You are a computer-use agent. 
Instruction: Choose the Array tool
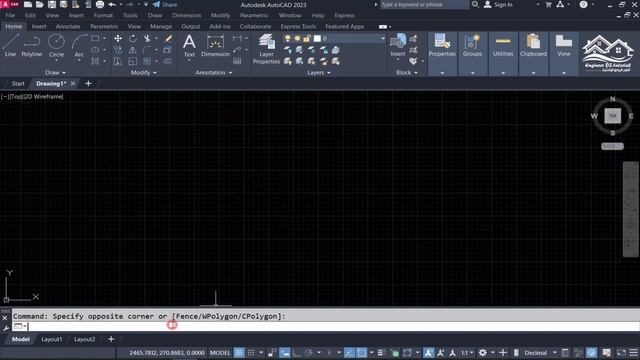[147, 61]
